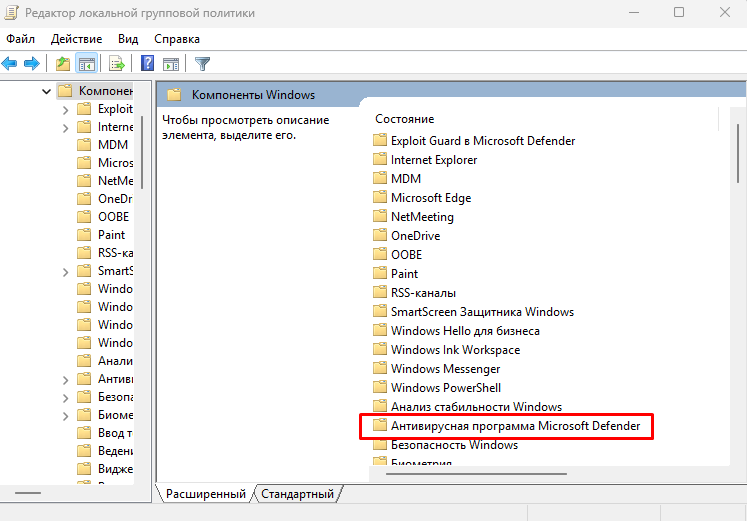The height and width of the screenshot is (521, 747).
Task: Select the NetMeeting folder in list
Action: pyautogui.click(x=414, y=217)
